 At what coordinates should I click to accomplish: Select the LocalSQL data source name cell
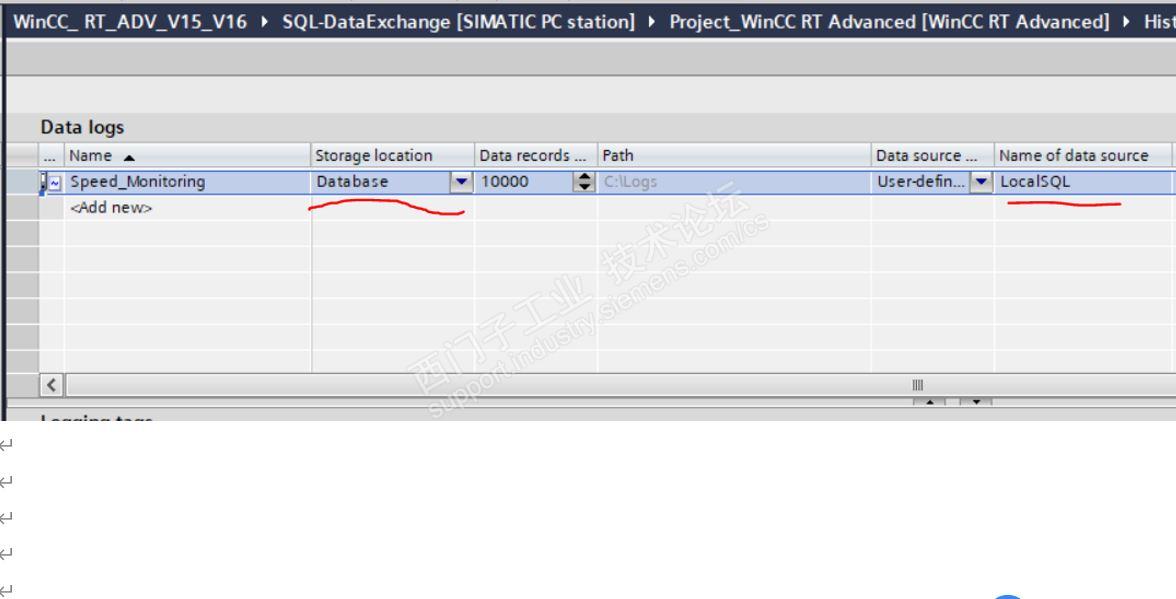[x=1083, y=182]
